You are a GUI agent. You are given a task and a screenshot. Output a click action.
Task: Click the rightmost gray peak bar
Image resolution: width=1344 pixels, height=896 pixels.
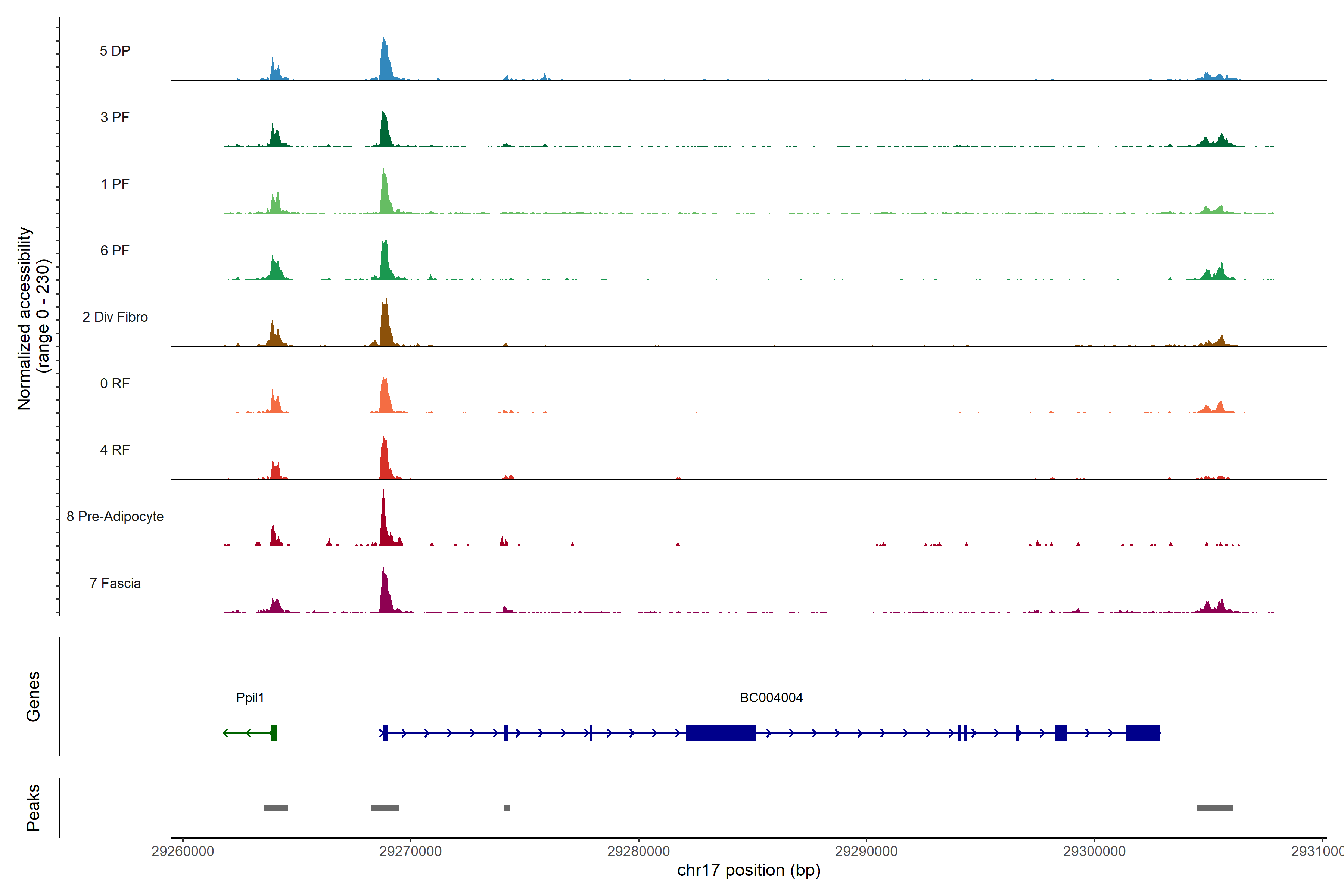click(x=1214, y=808)
